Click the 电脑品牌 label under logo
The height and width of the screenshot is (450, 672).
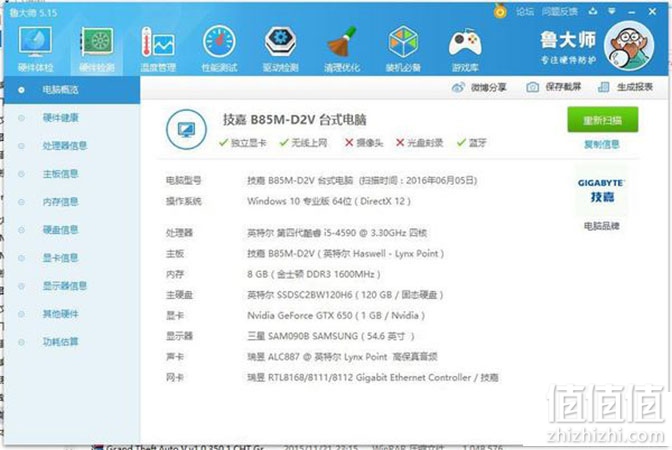(x=602, y=226)
